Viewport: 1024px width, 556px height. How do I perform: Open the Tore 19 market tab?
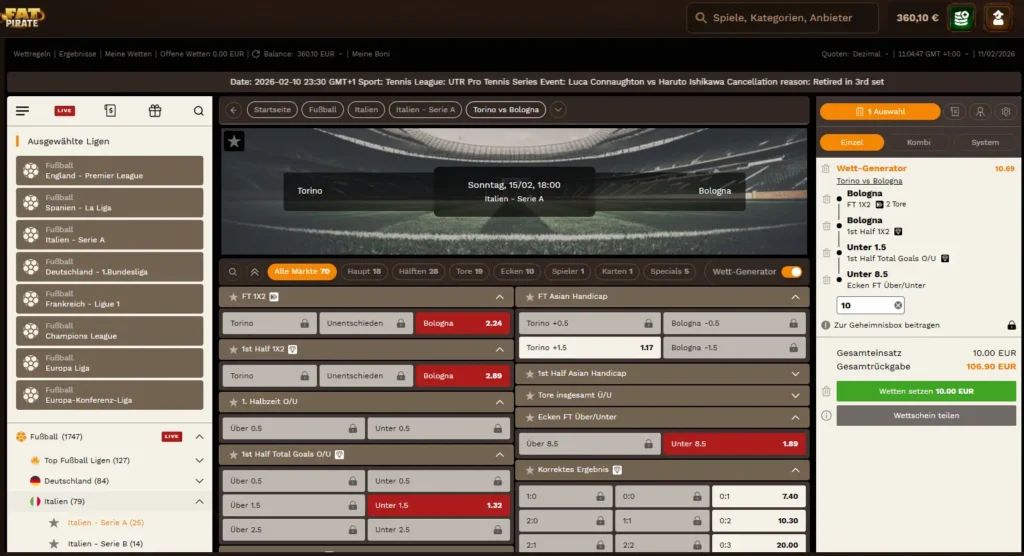pyautogui.click(x=469, y=272)
